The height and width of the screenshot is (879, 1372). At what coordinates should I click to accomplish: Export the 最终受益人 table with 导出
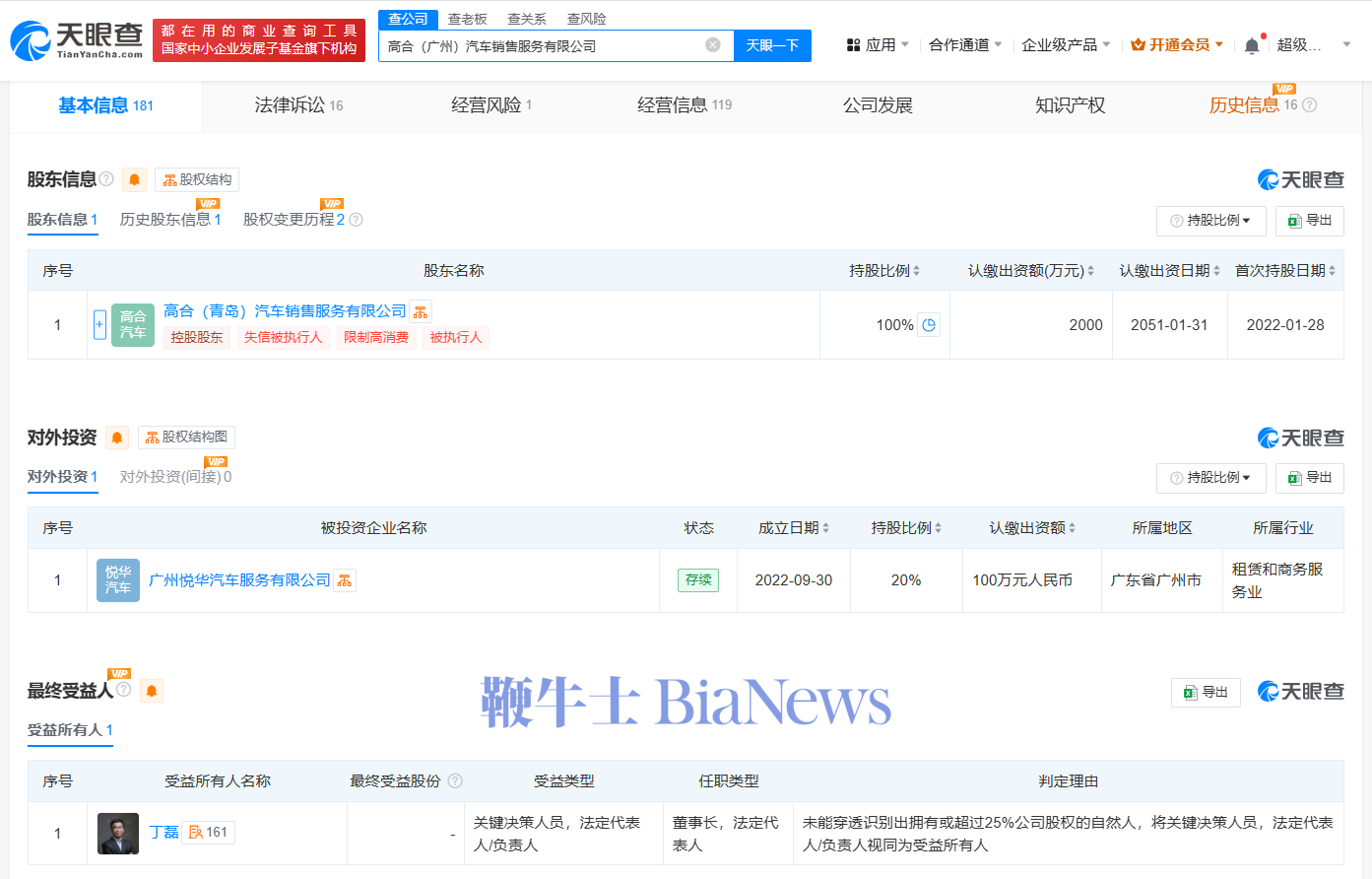pos(1206,693)
